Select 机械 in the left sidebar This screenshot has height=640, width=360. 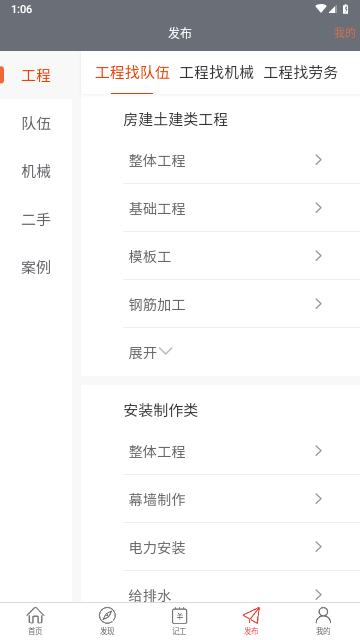[x=36, y=171]
